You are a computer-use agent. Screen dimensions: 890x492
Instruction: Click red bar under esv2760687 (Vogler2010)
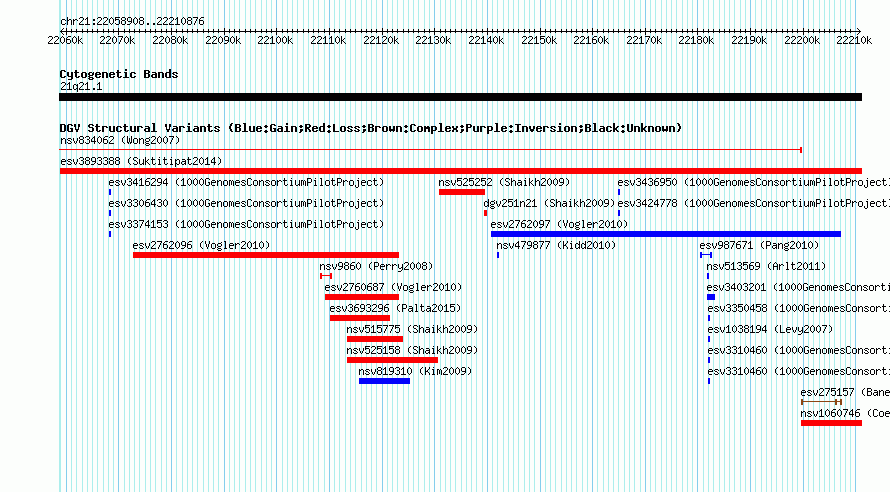362,297
